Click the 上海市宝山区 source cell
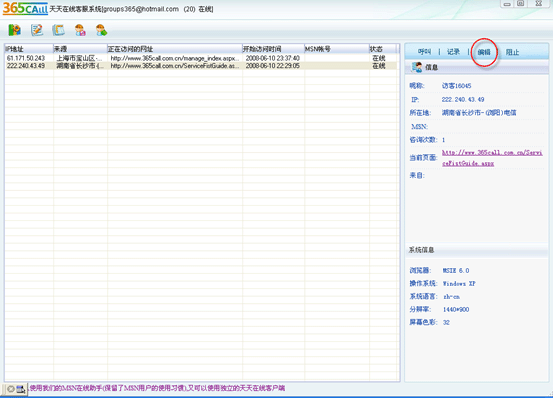553x398 pixels. pyautogui.click(x=79, y=58)
